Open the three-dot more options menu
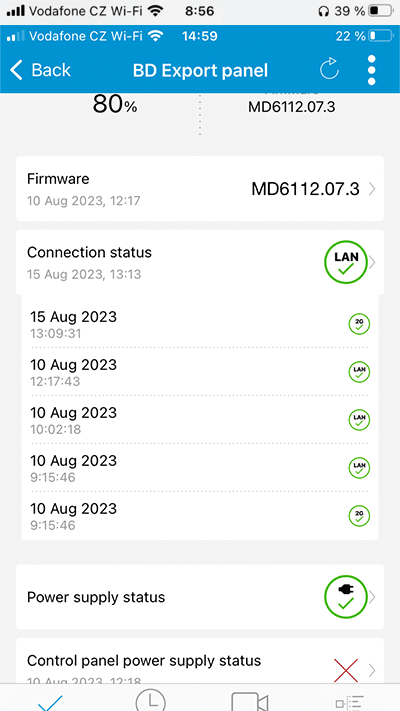Screen dimensions: 400x711 pyautogui.click(x=371, y=70)
